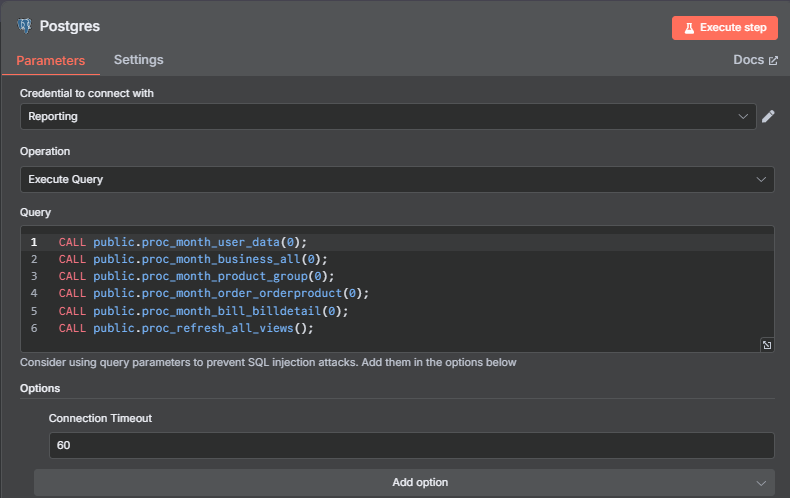
Task: Open the Execute Query operation dropdown
Action: [x=397, y=179]
